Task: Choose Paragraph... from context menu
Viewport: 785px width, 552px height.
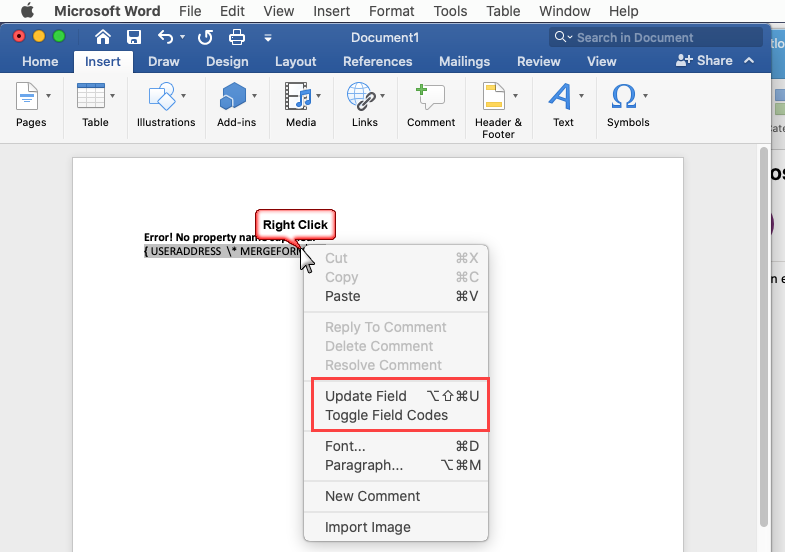Action: 396,465
